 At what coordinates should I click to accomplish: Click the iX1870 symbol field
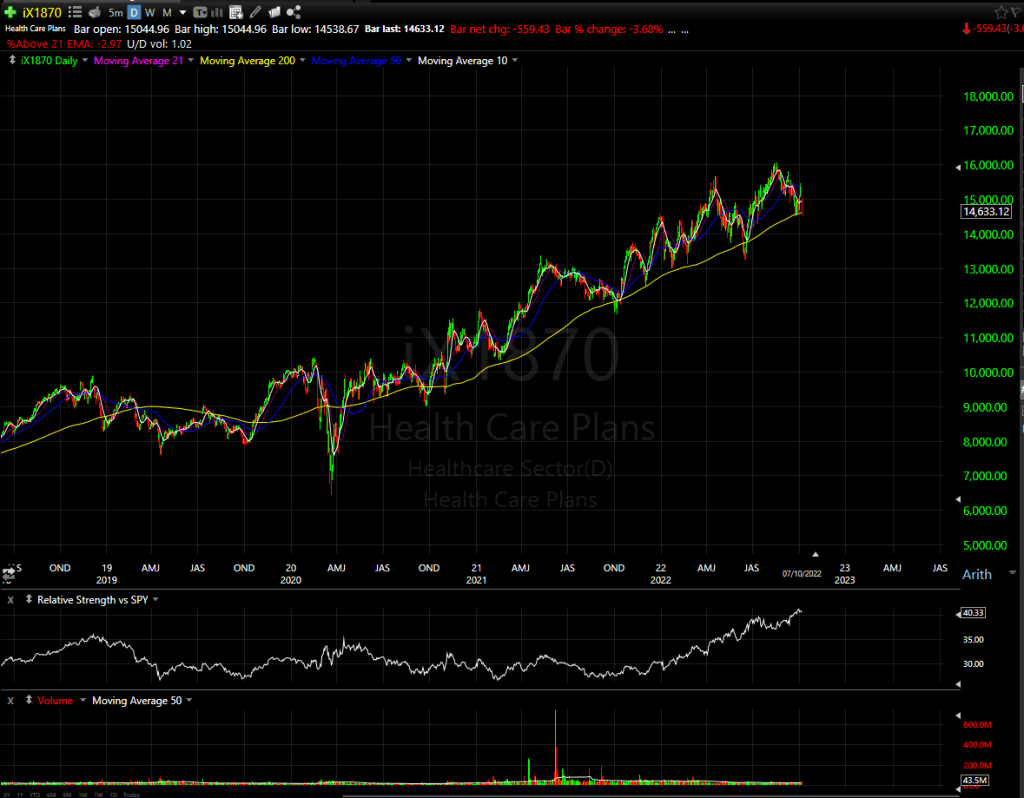pyautogui.click(x=42, y=12)
